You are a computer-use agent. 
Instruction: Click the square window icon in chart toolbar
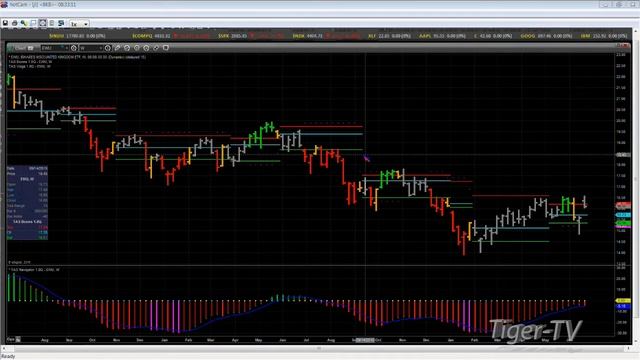point(166,48)
